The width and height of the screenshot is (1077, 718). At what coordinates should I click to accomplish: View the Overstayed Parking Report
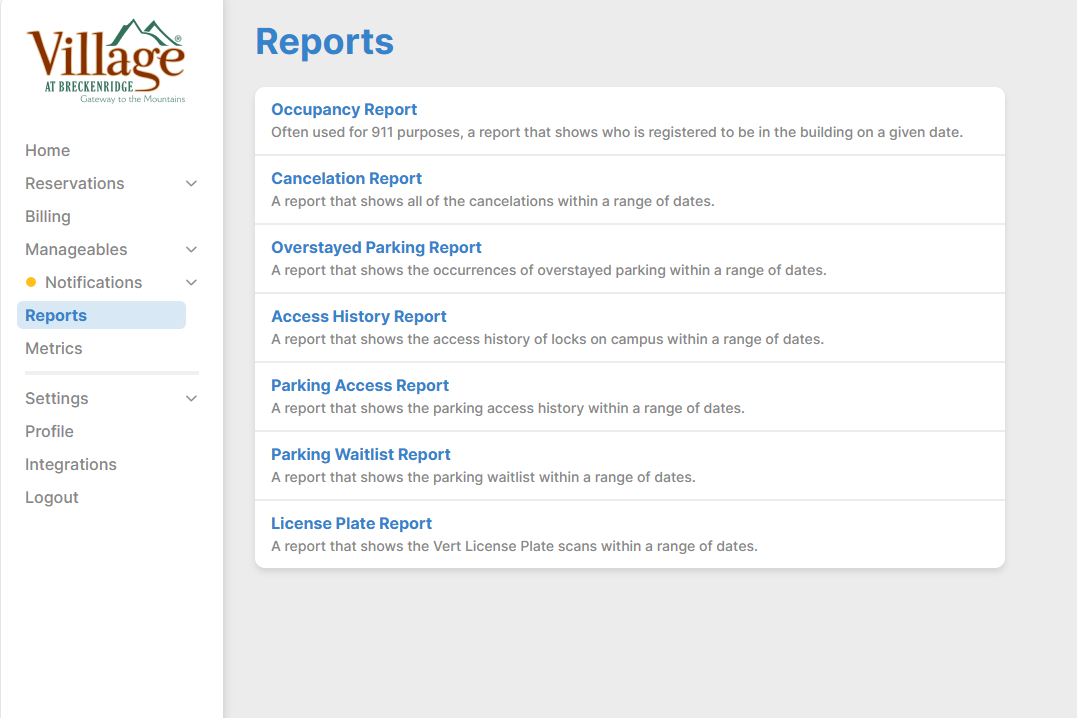click(376, 248)
